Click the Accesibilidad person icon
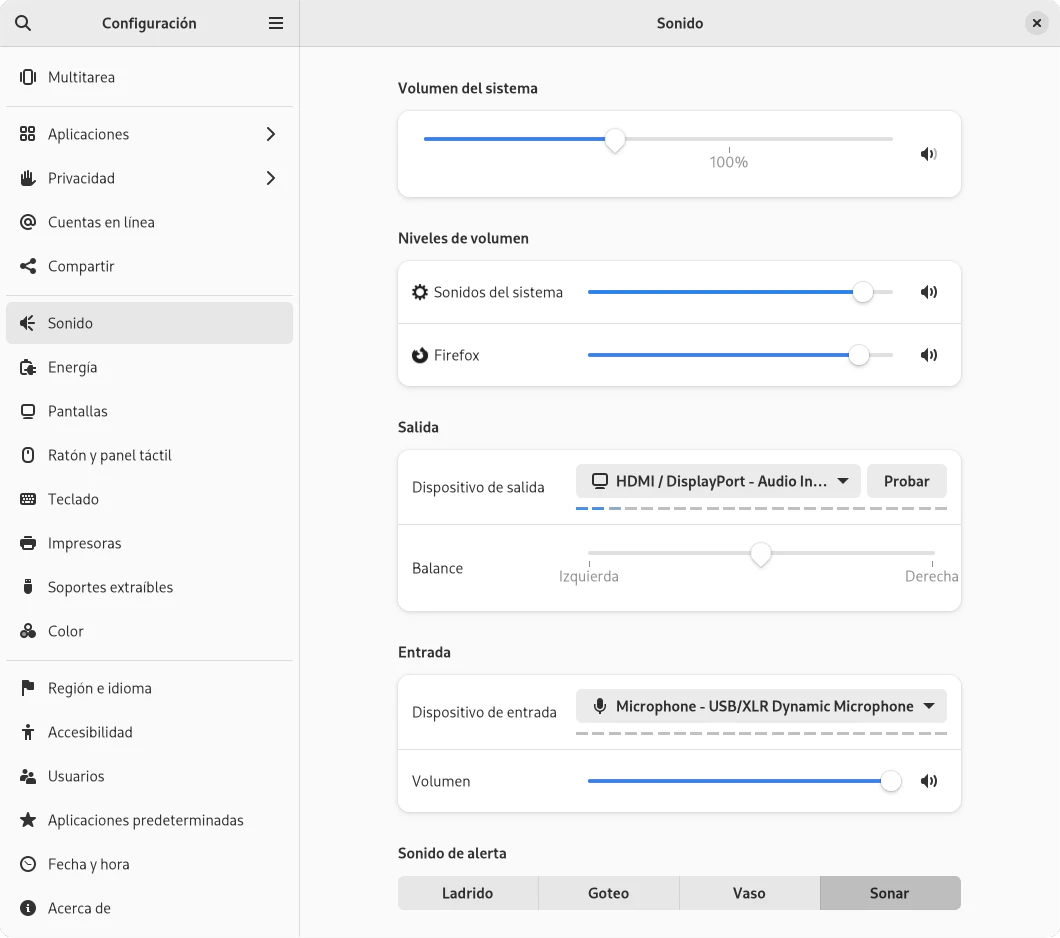 point(28,732)
